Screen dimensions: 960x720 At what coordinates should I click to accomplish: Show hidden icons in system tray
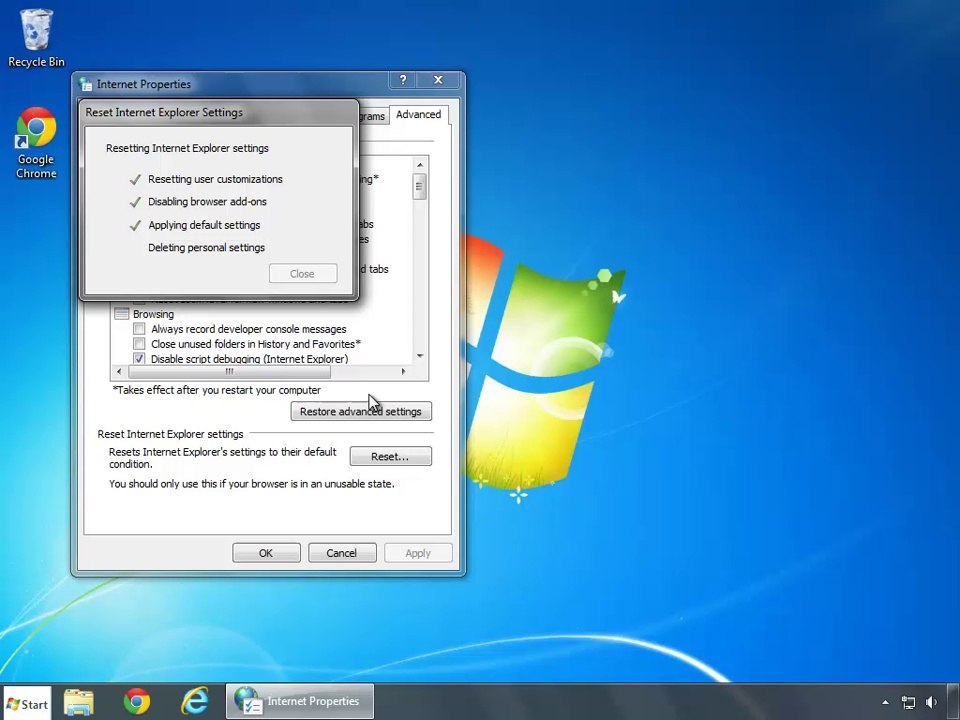pyautogui.click(x=885, y=703)
